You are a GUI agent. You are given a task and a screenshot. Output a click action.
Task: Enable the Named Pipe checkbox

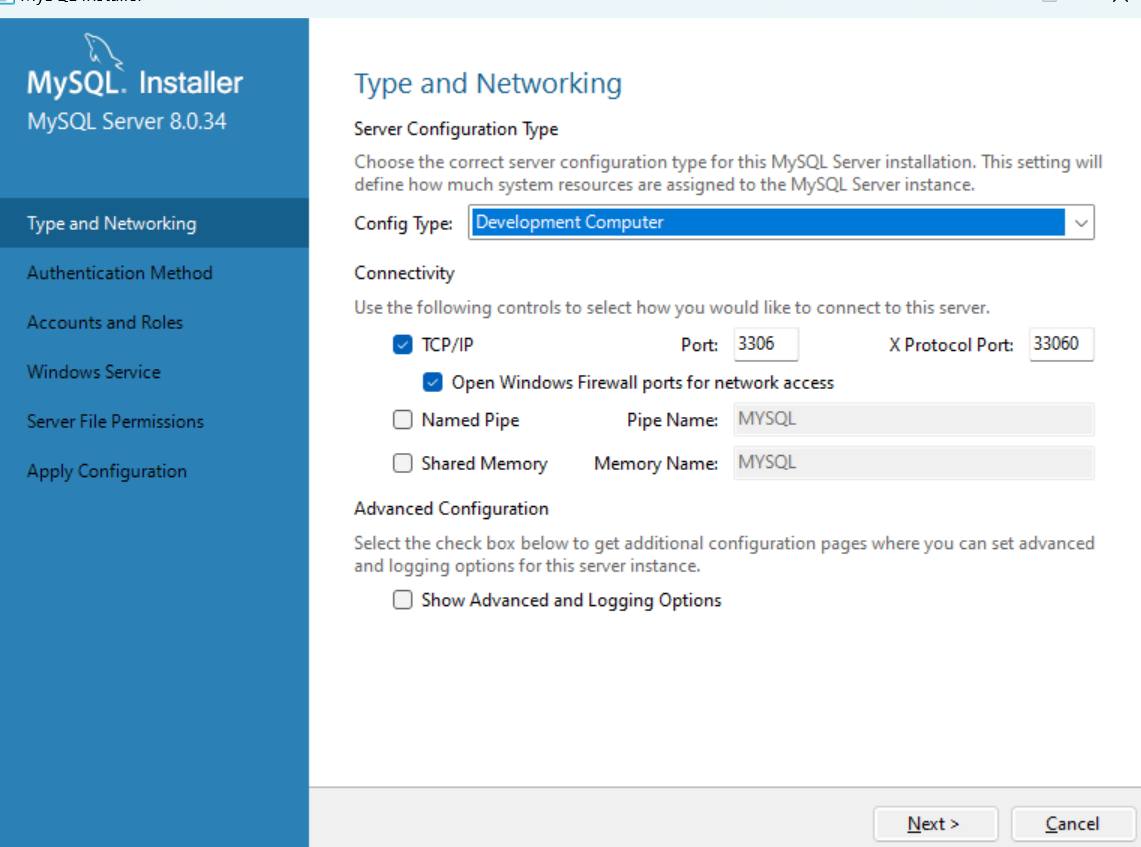pos(402,420)
